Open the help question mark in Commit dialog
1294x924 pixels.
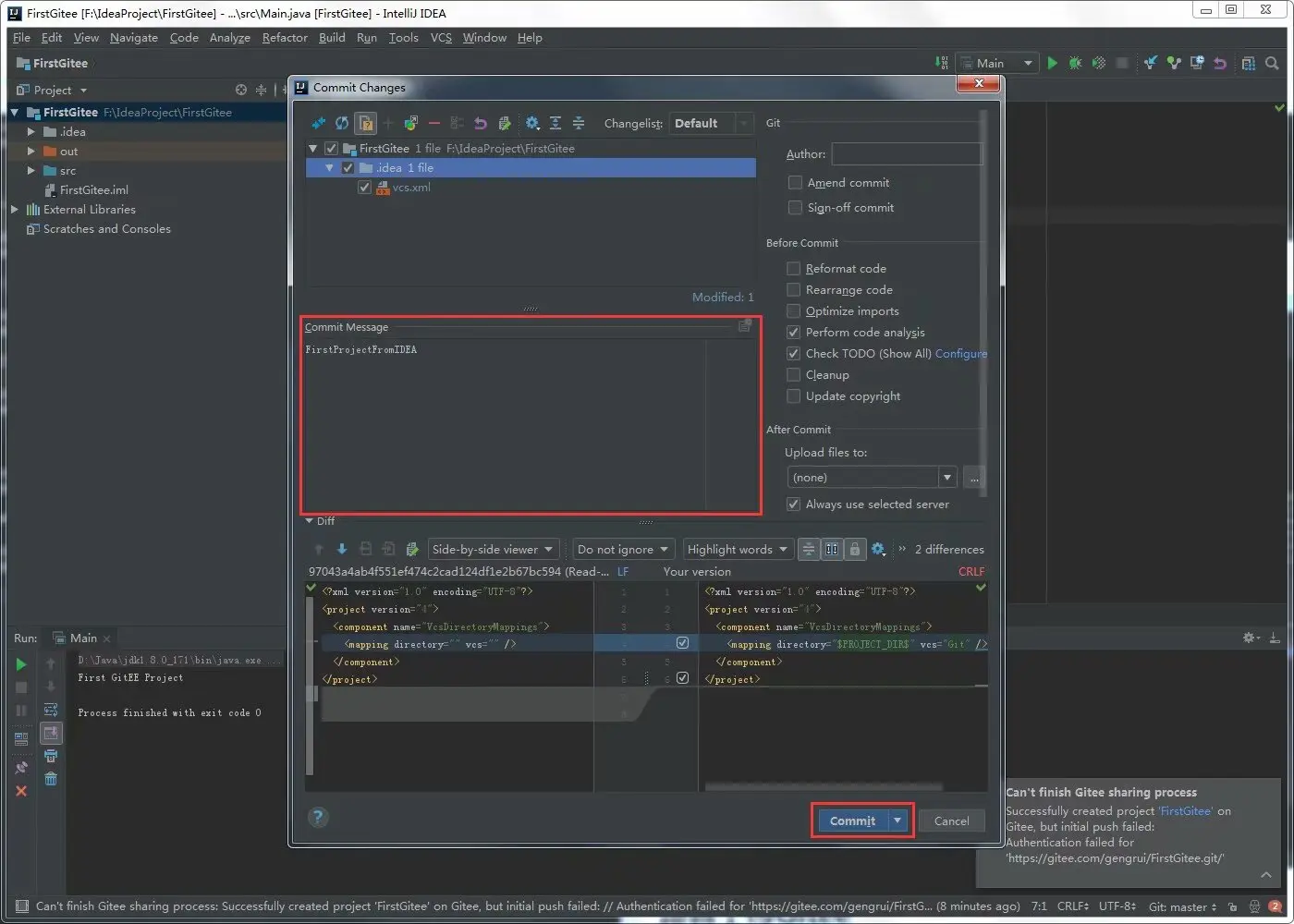tap(318, 817)
